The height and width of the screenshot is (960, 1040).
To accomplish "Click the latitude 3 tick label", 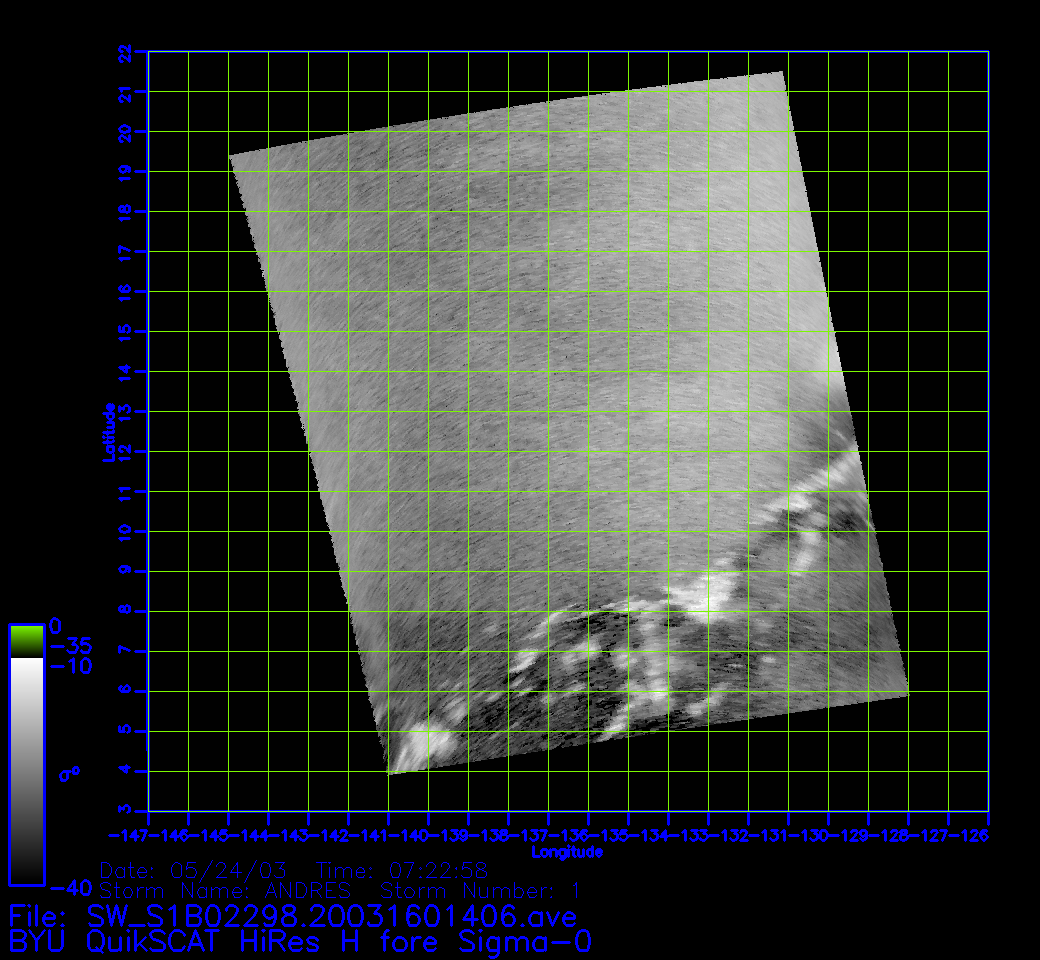I will pos(125,810).
